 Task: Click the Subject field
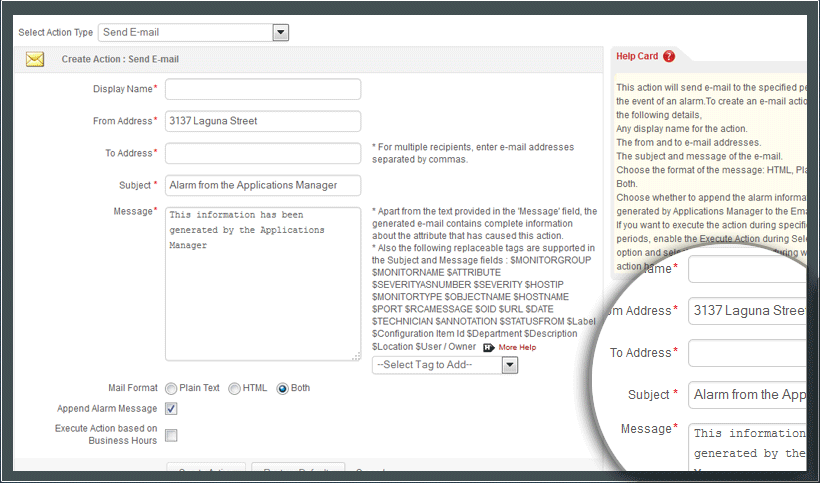tap(263, 186)
